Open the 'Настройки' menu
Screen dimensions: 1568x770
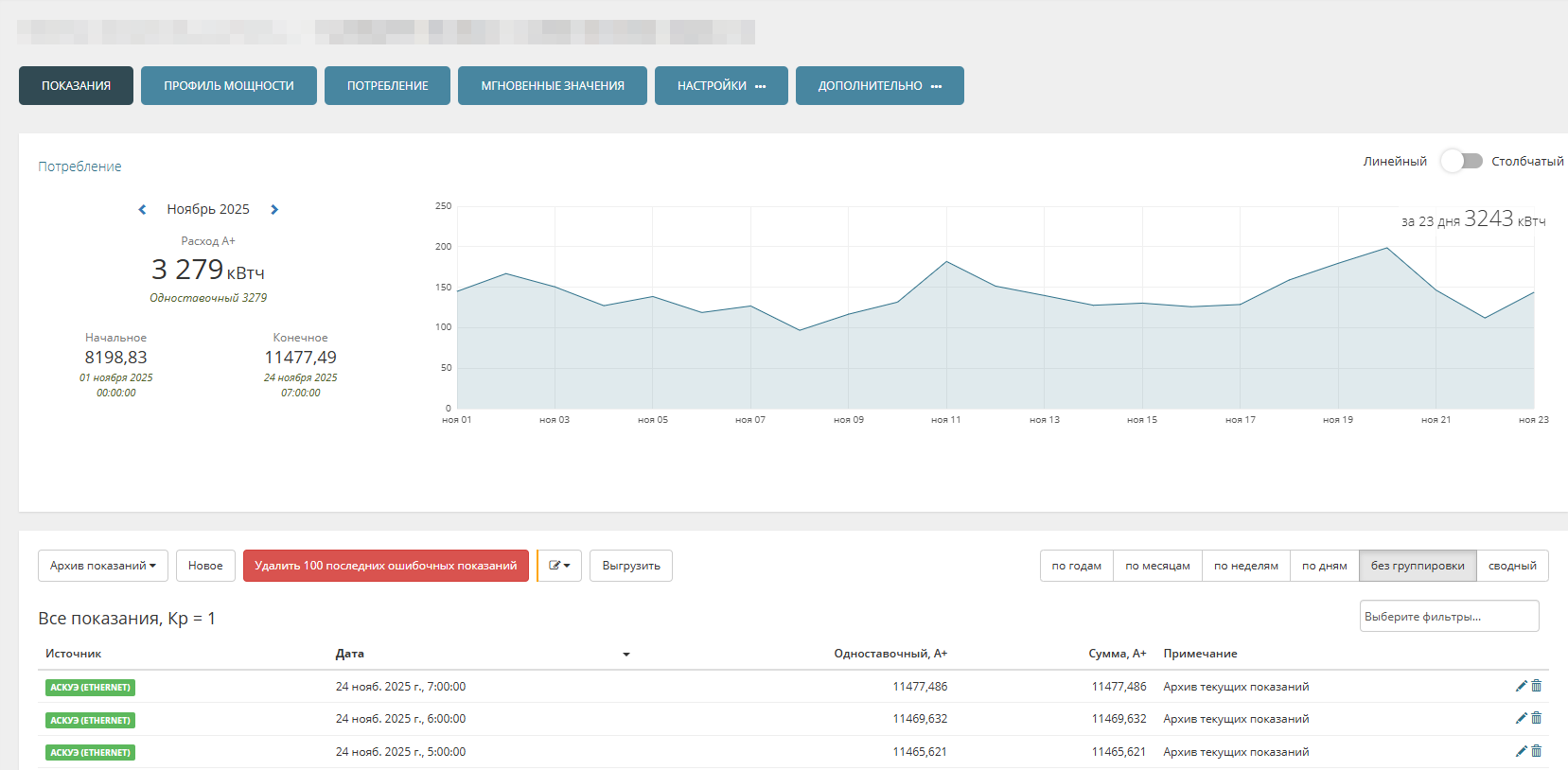(720, 86)
